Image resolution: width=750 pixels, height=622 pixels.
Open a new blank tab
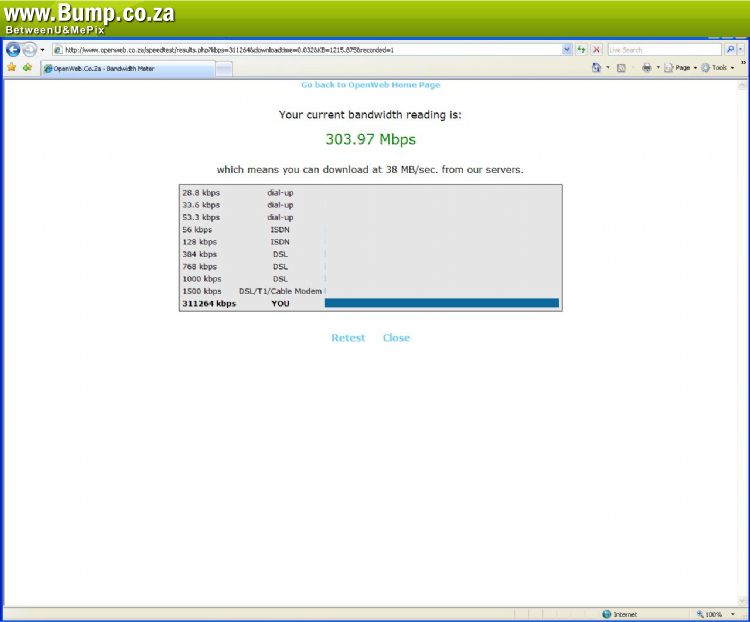coord(224,68)
